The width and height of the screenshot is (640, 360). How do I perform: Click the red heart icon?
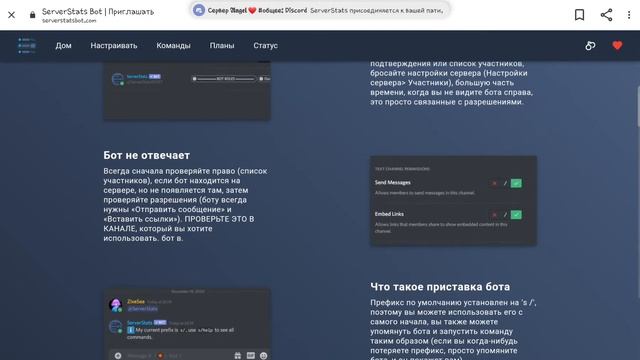pyautogui.click(x=617, y=46)
